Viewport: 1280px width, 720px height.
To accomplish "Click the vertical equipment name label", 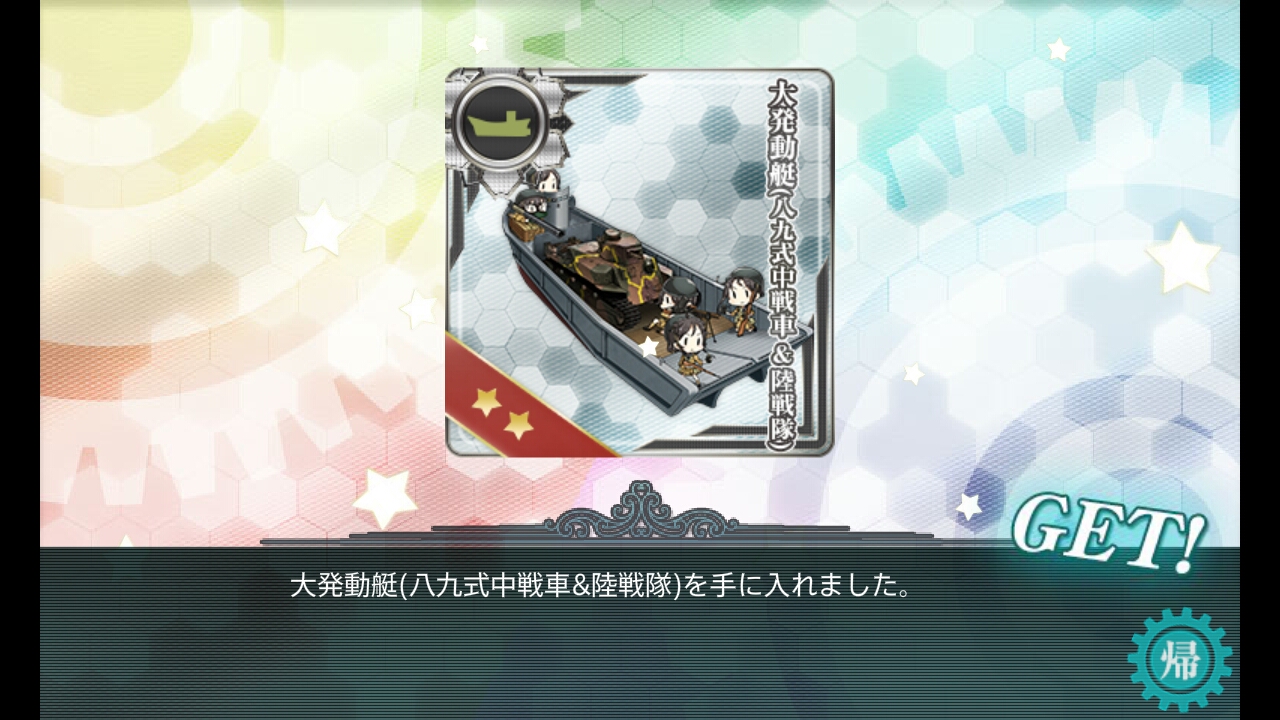I will tap(789, 263).
